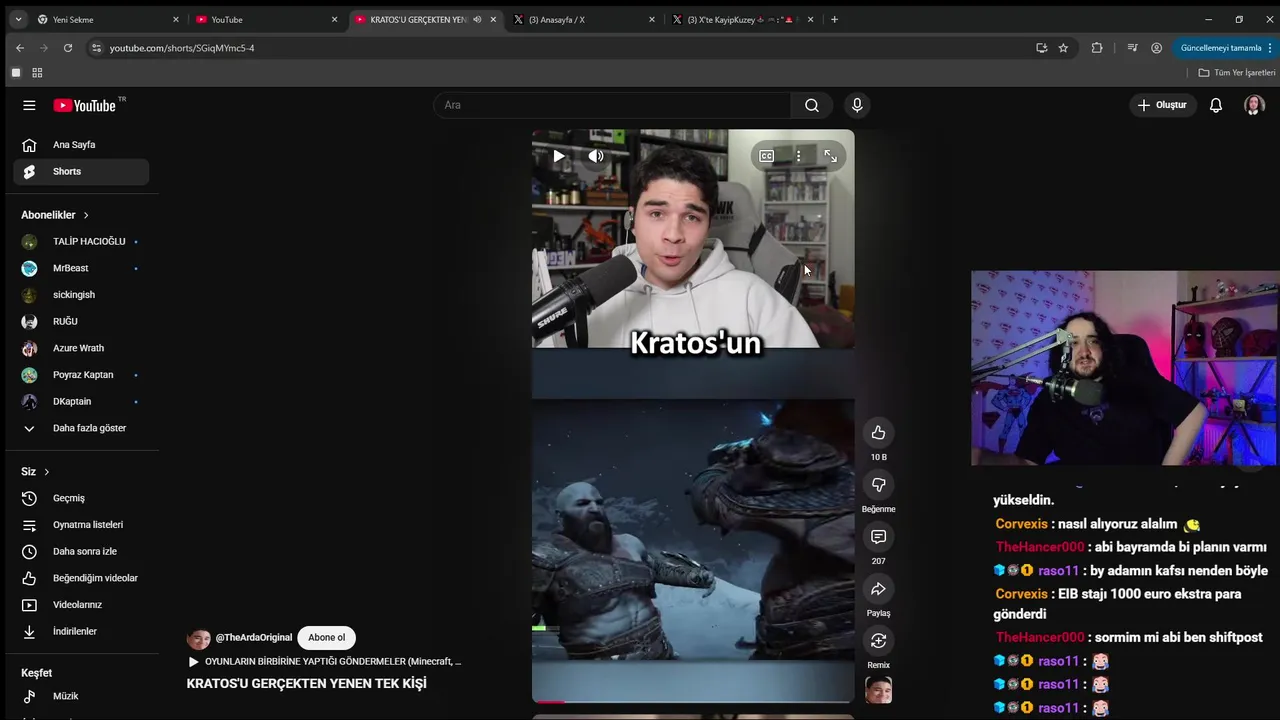Open a new browser tab
Image resolution: width=1280 pixels, height=720 pixels.
(834, 19)
